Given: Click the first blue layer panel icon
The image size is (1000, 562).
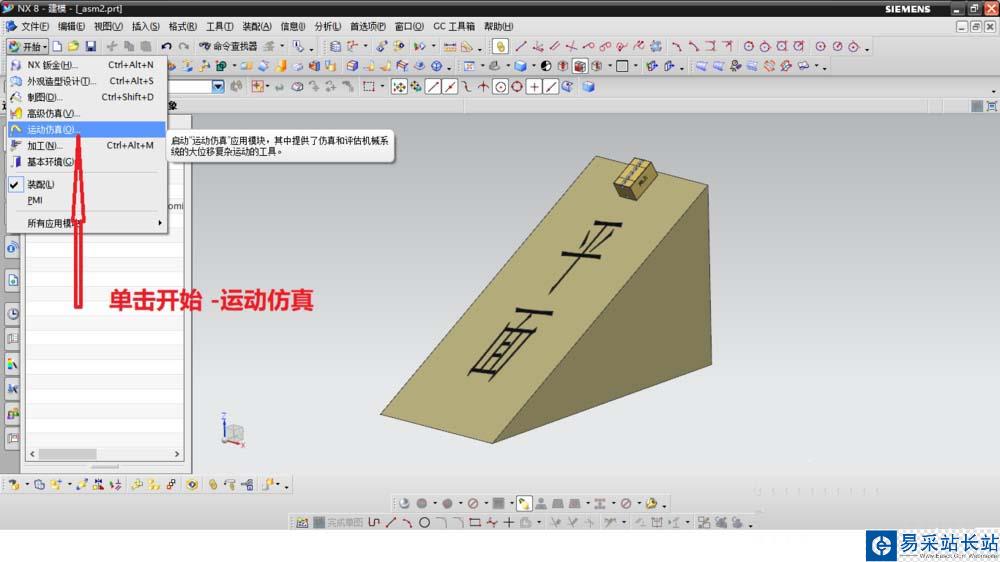Looking at the screenshot, I should pos(701,66).
